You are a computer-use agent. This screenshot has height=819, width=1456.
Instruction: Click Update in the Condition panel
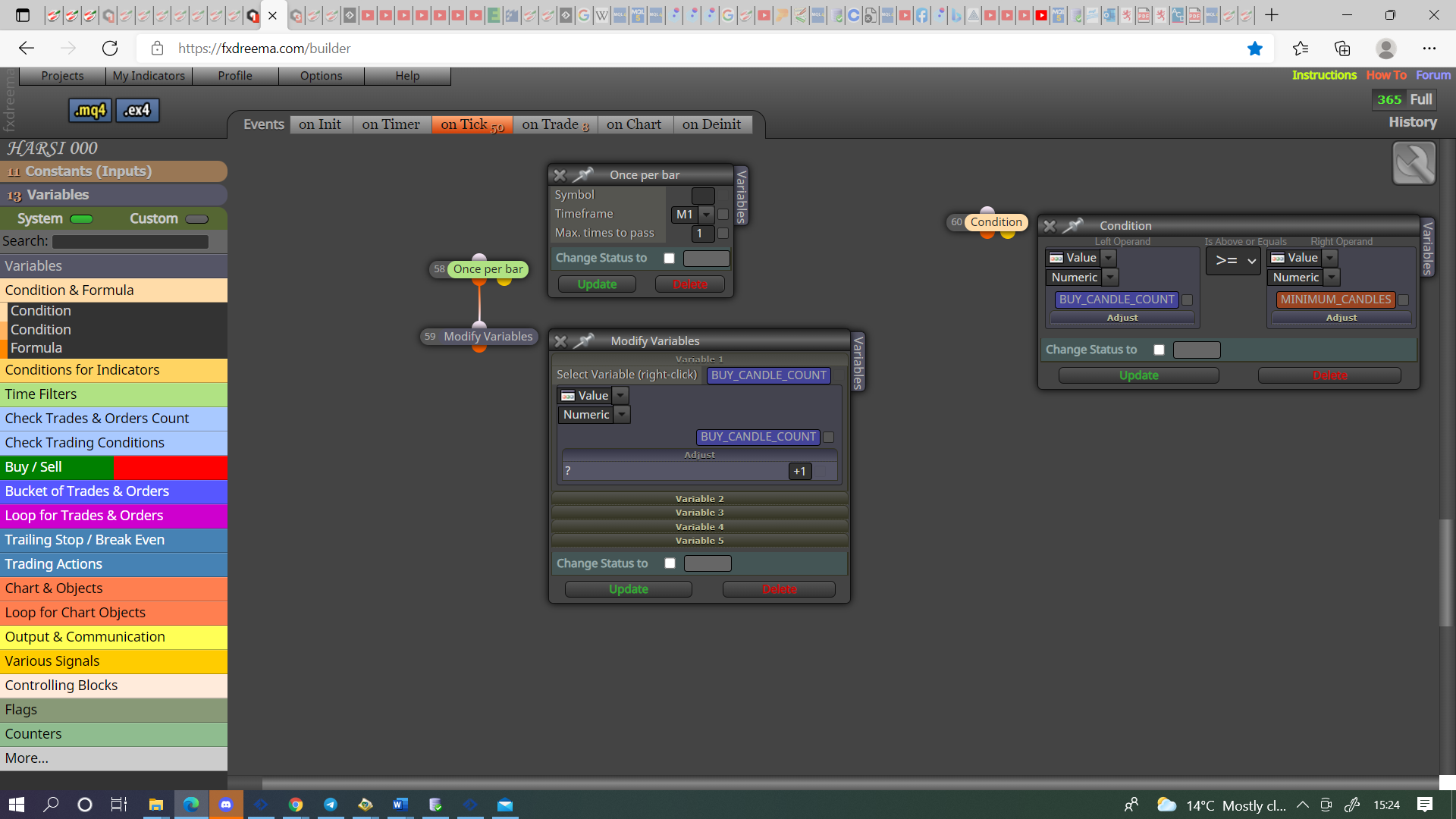tap(1138, 375)
